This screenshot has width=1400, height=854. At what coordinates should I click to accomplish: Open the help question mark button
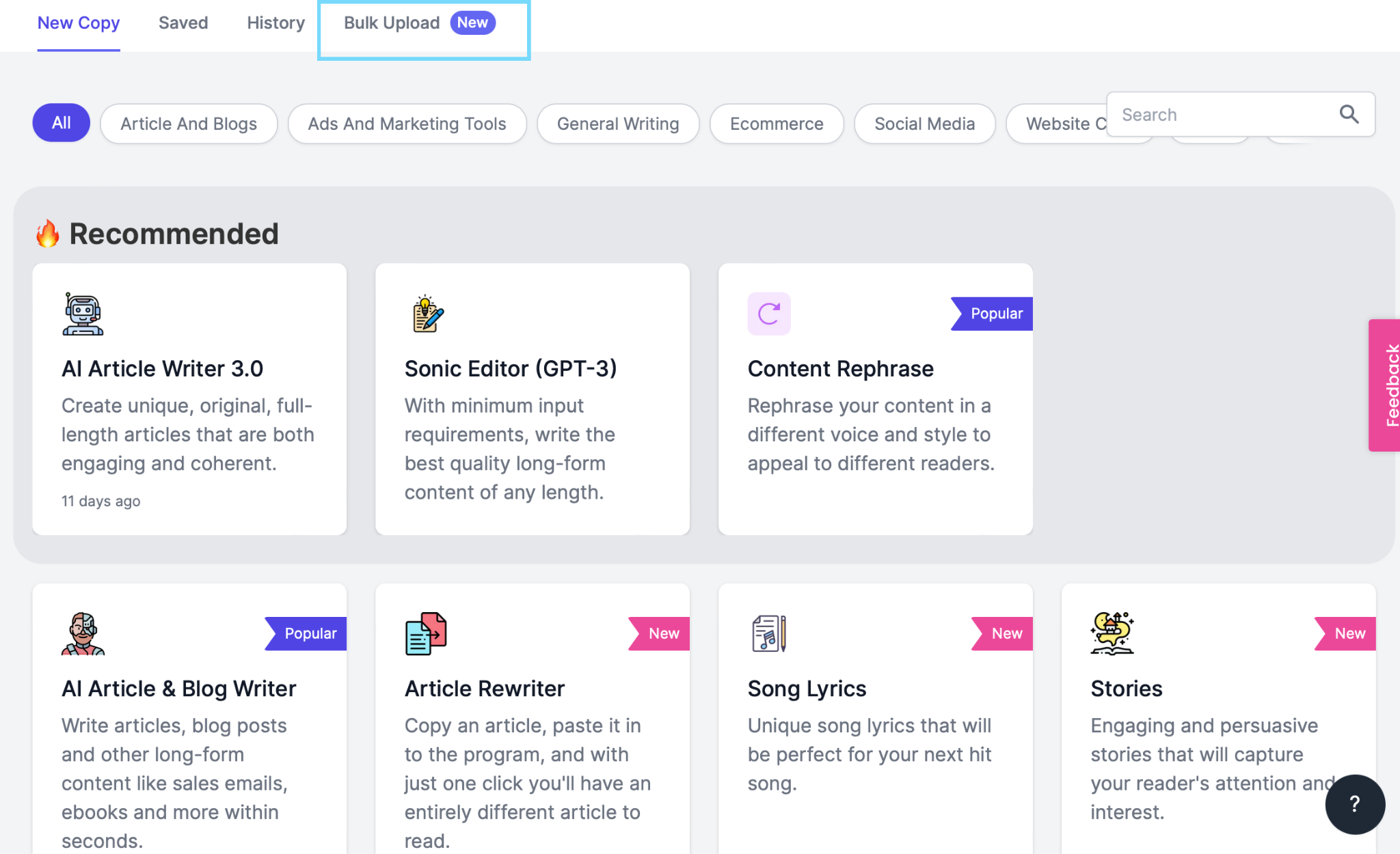pos(1354,804)
